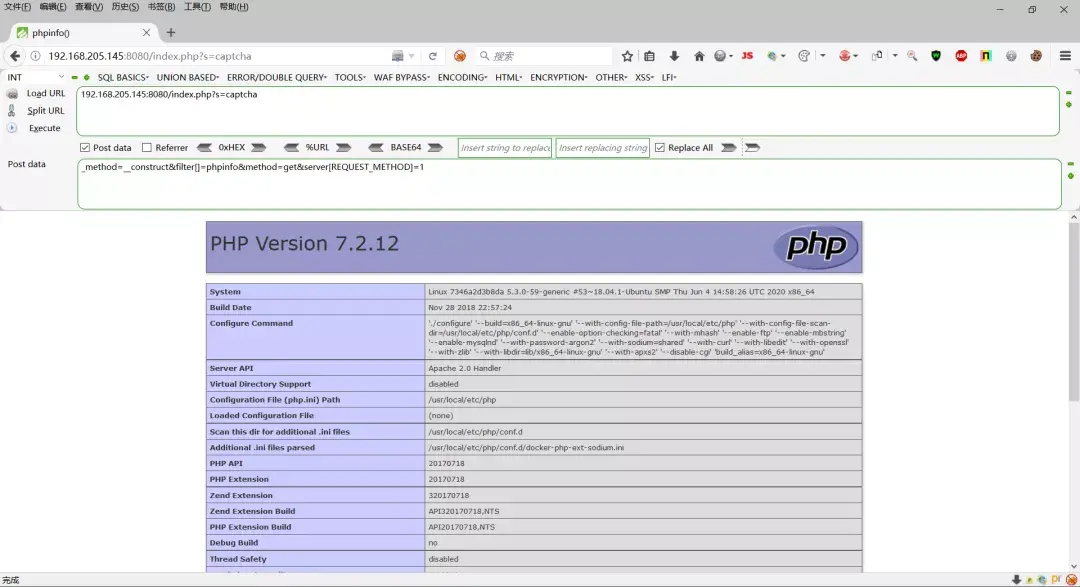Click the php logo in header
Viewport: 1080px width, 587px height.
816,247
